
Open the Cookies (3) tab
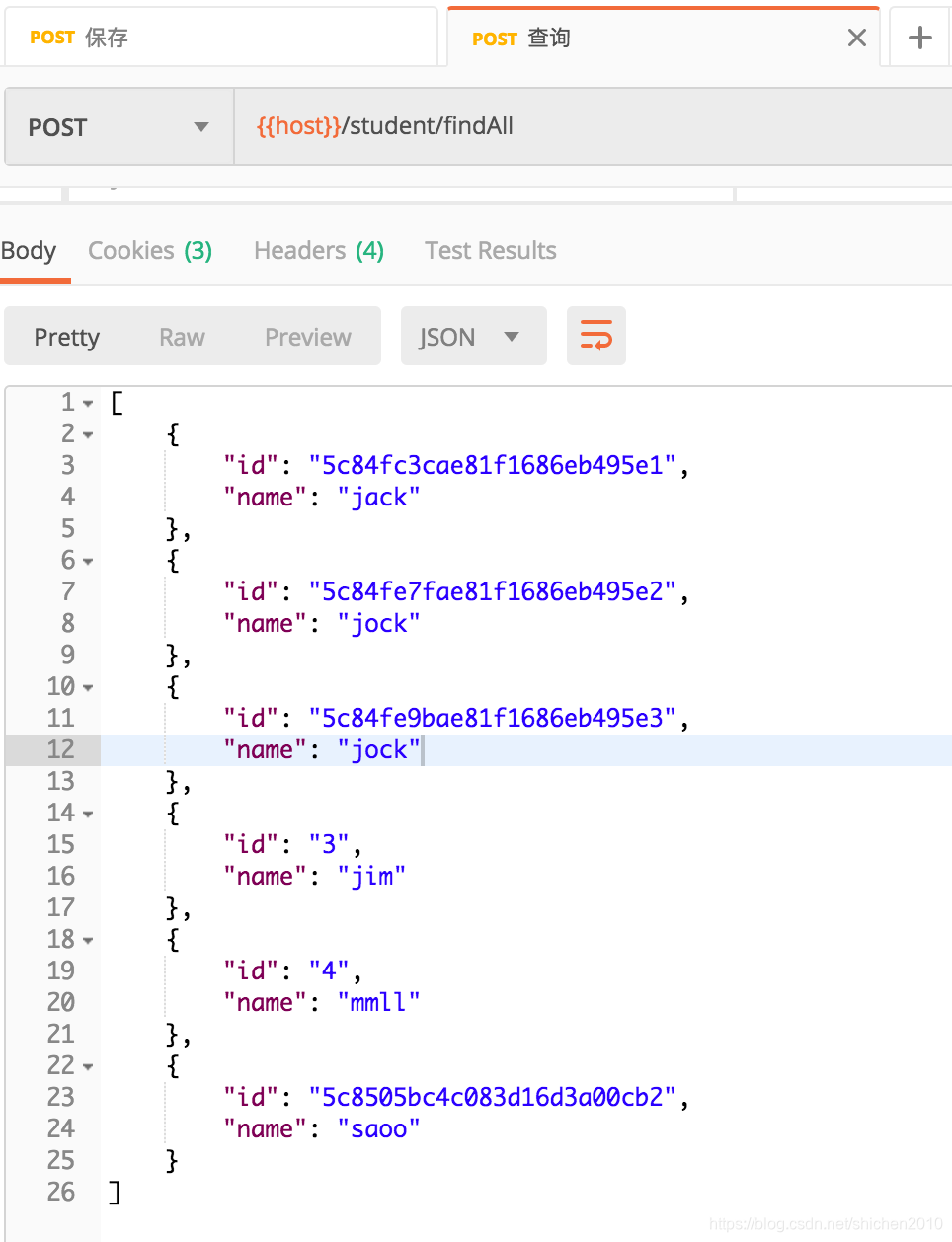click(x=150, y=251)
